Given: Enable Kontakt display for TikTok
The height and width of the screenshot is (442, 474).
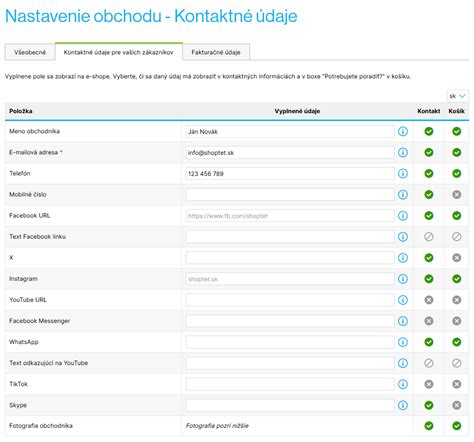Looking at the screenshot, I should point(429,384).
